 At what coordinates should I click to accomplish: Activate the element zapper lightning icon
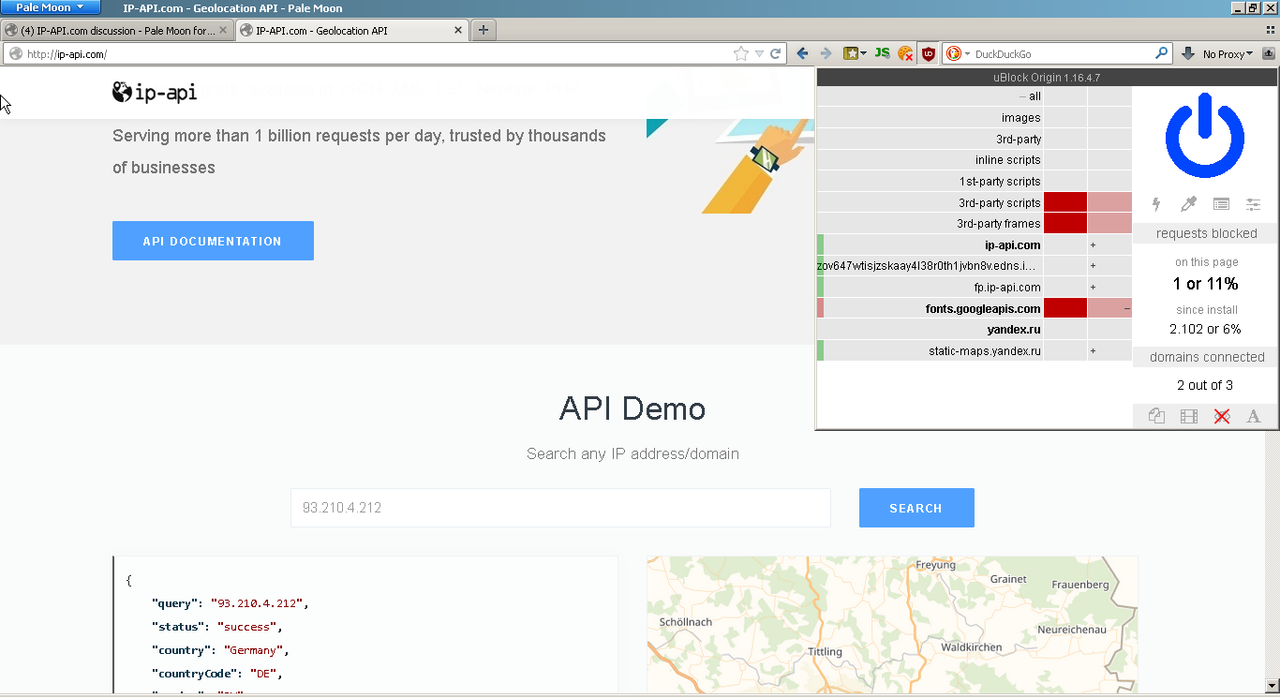pos(1157,204)
